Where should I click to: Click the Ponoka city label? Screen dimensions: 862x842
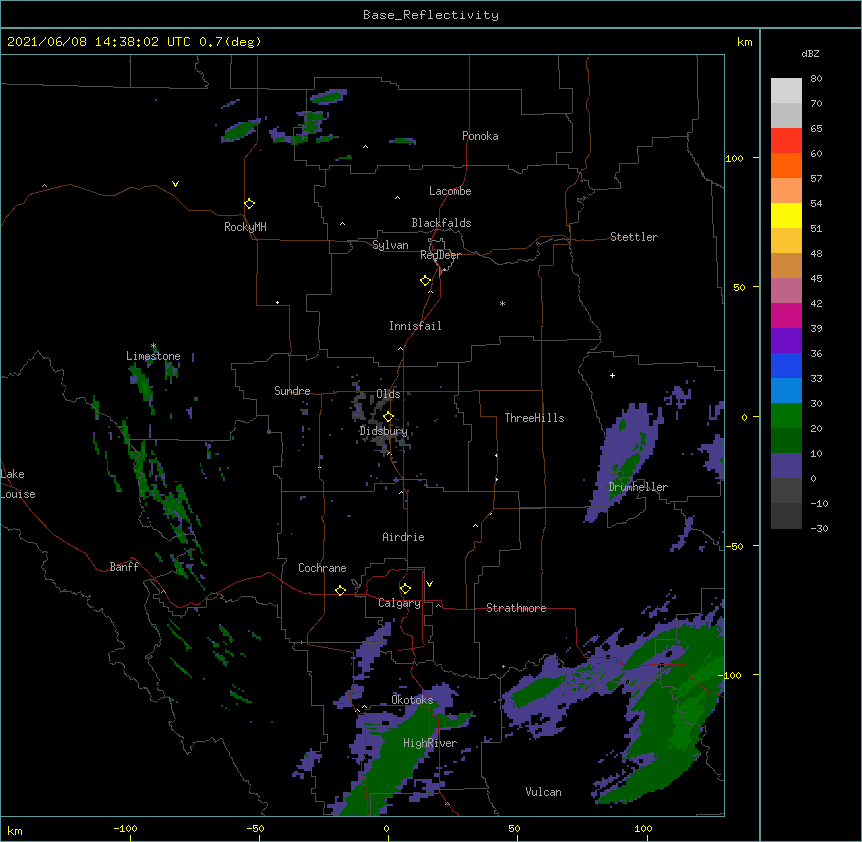(480, 136)
